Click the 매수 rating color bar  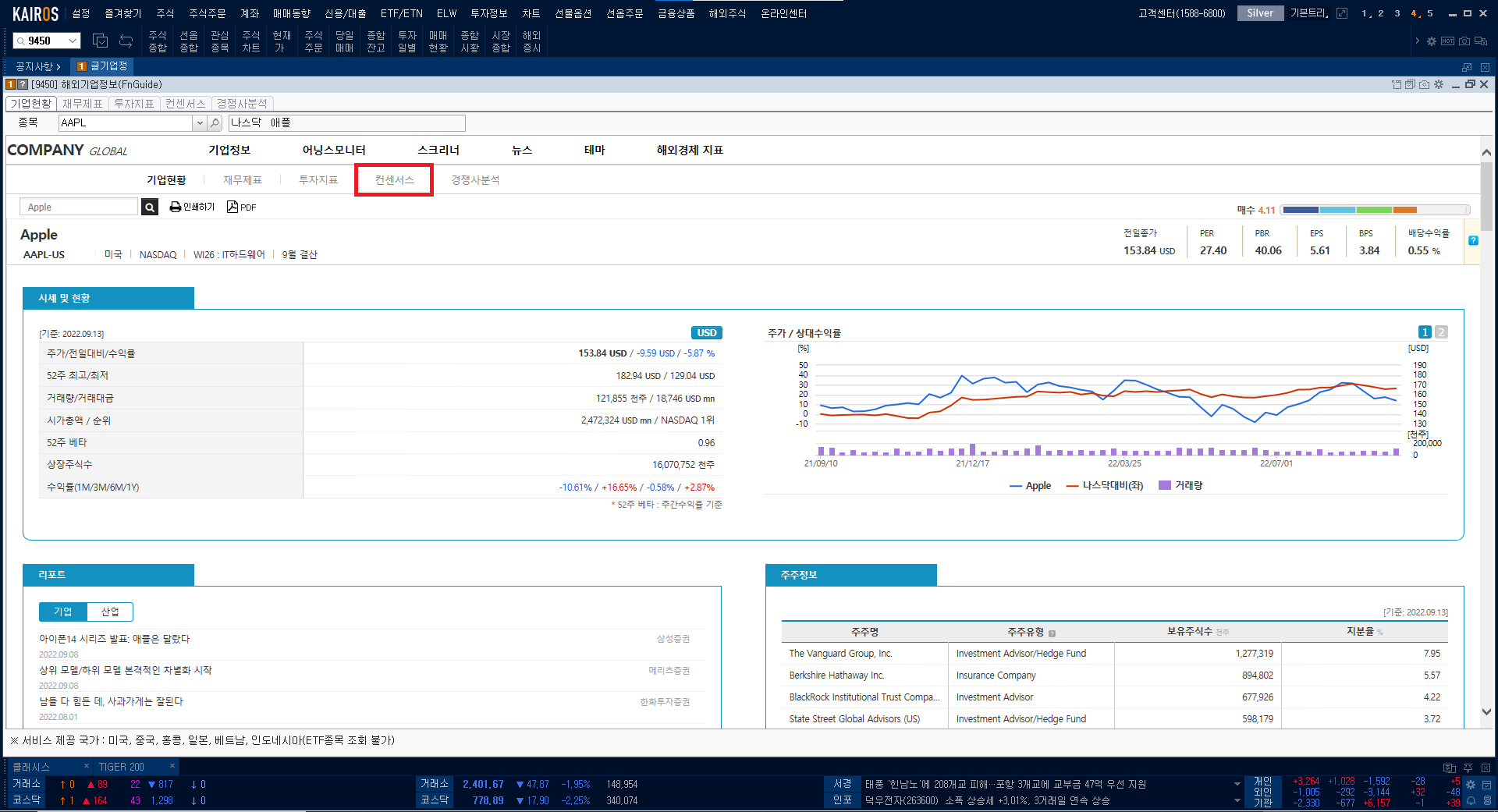1376,210
